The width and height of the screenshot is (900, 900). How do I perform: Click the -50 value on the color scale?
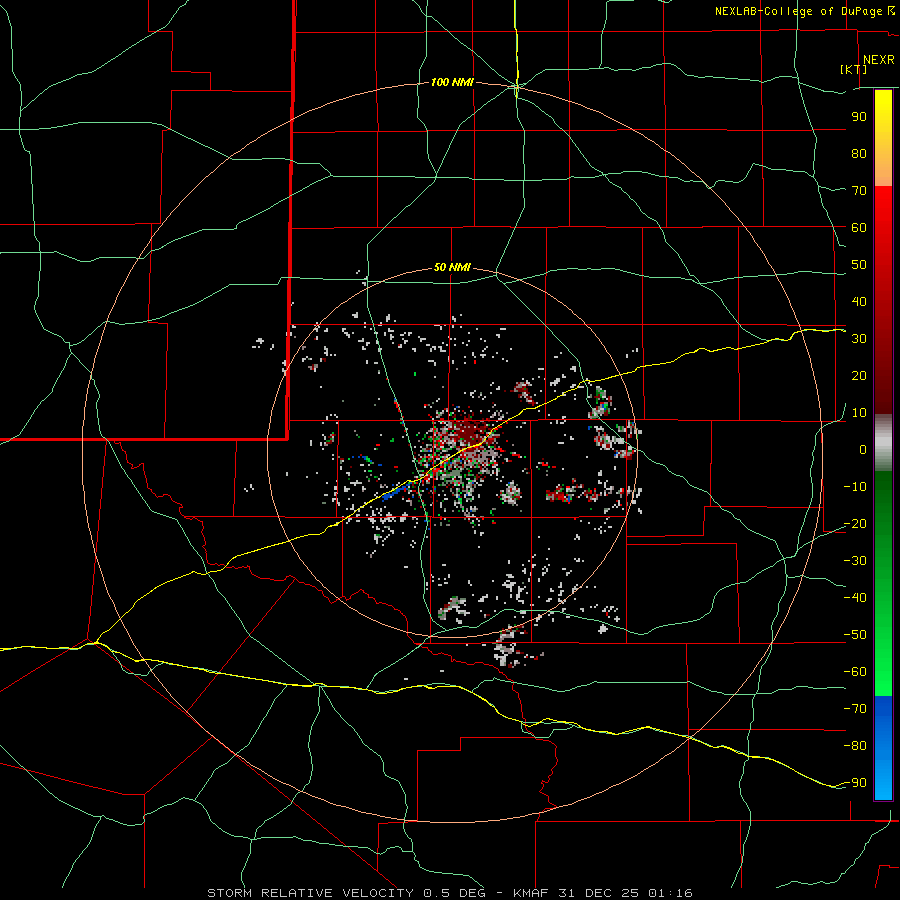tap(855, 635)
